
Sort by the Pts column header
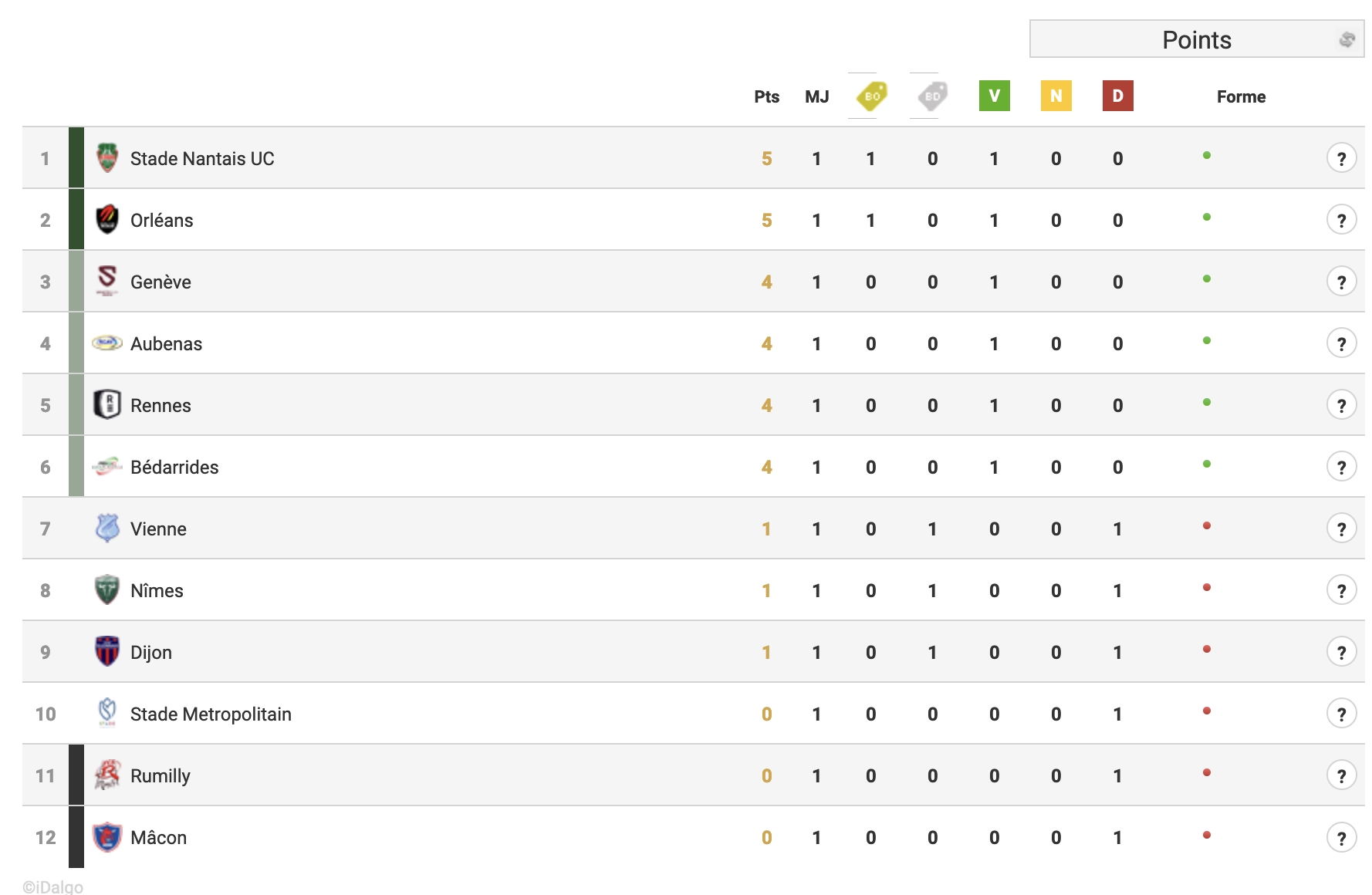pos(766,96)
